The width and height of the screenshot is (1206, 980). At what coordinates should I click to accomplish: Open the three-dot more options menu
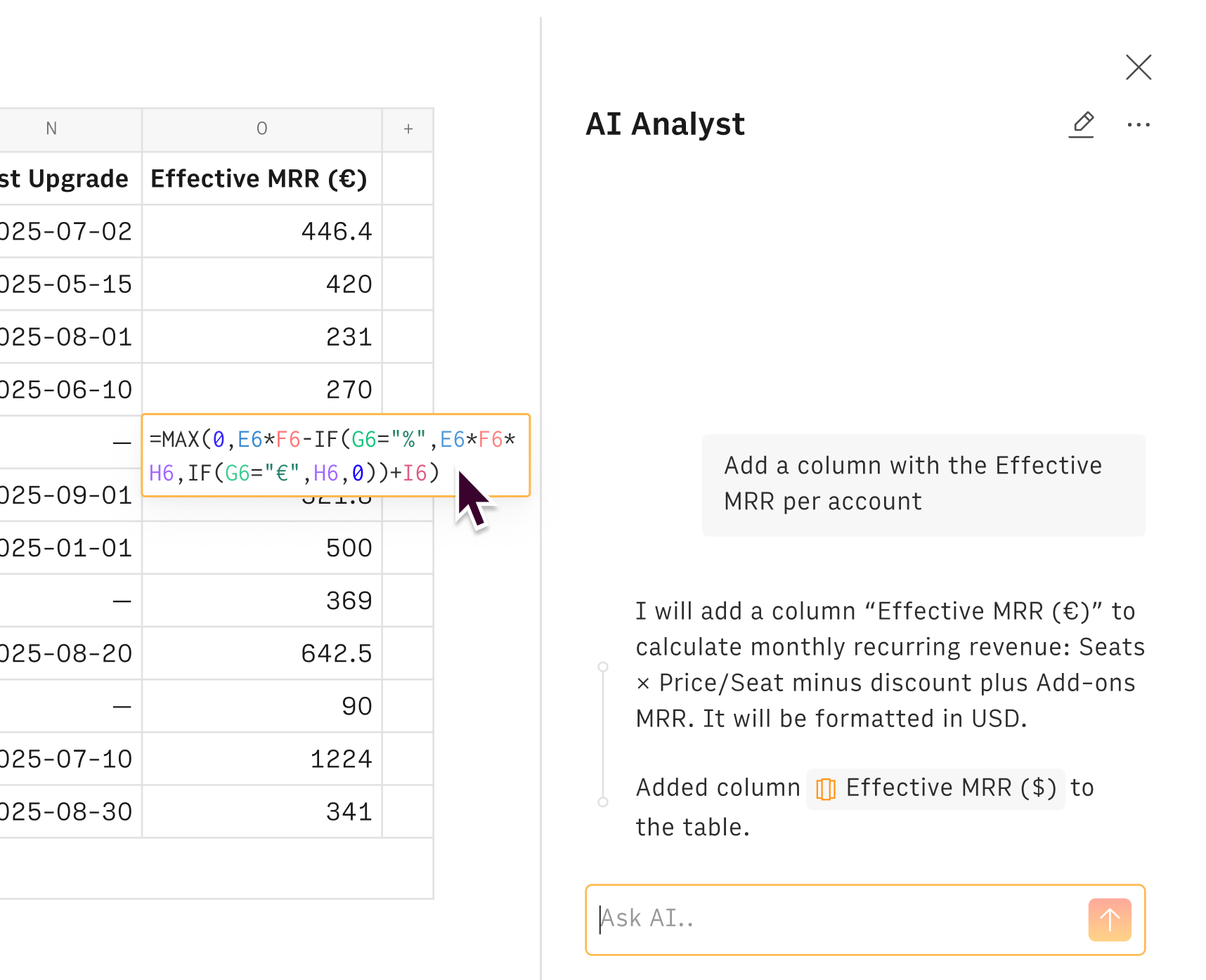point(1138,125)
